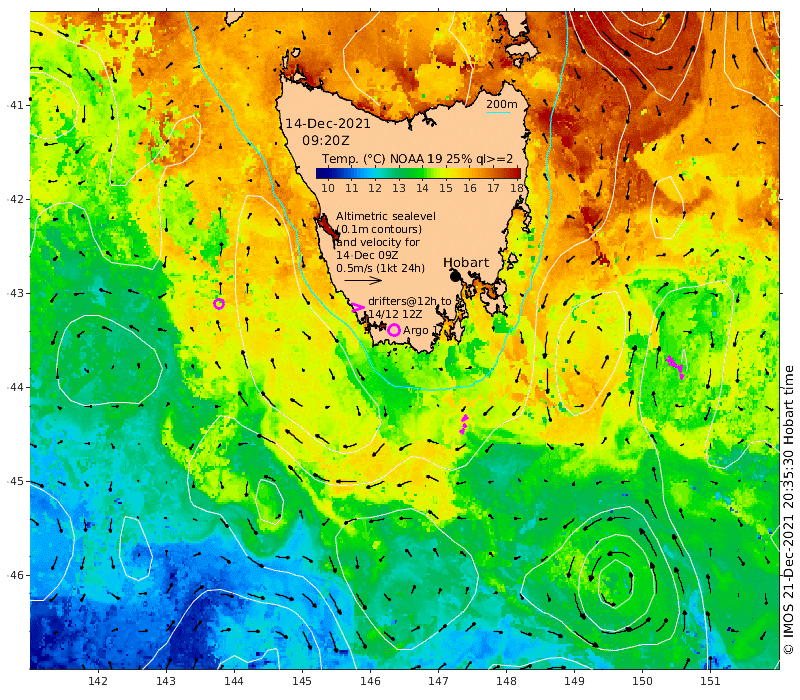Click the '14-Dec-2021' date label
Image resolution: width=800 pixels, height=700 pixels.
click(328, 123)
